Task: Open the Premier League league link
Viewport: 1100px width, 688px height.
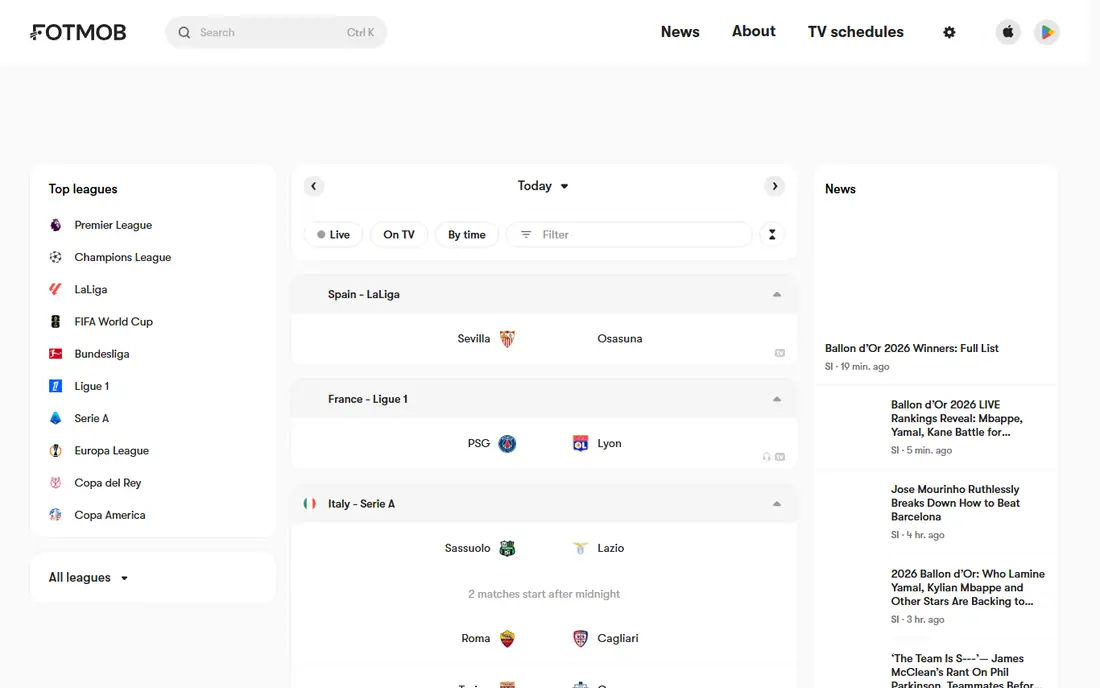Action: pyautogui.click(x=113, y=225)
